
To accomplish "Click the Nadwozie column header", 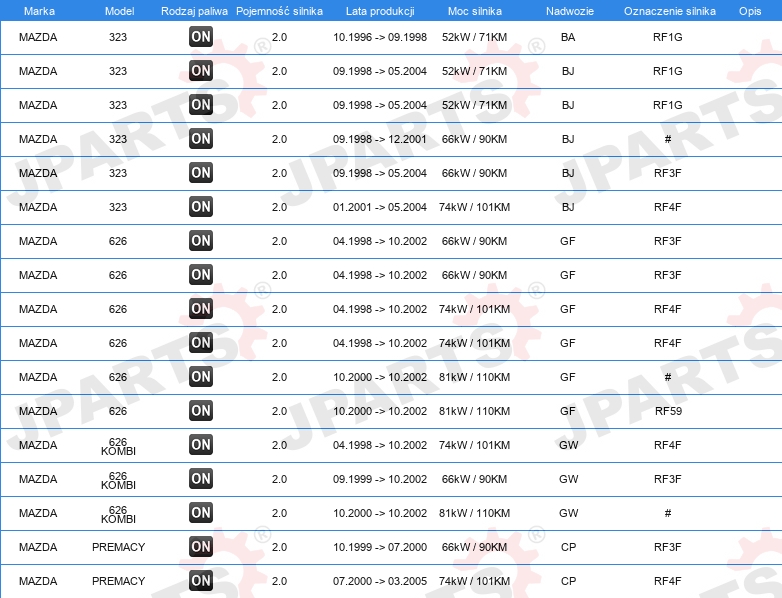I will 570,11.
